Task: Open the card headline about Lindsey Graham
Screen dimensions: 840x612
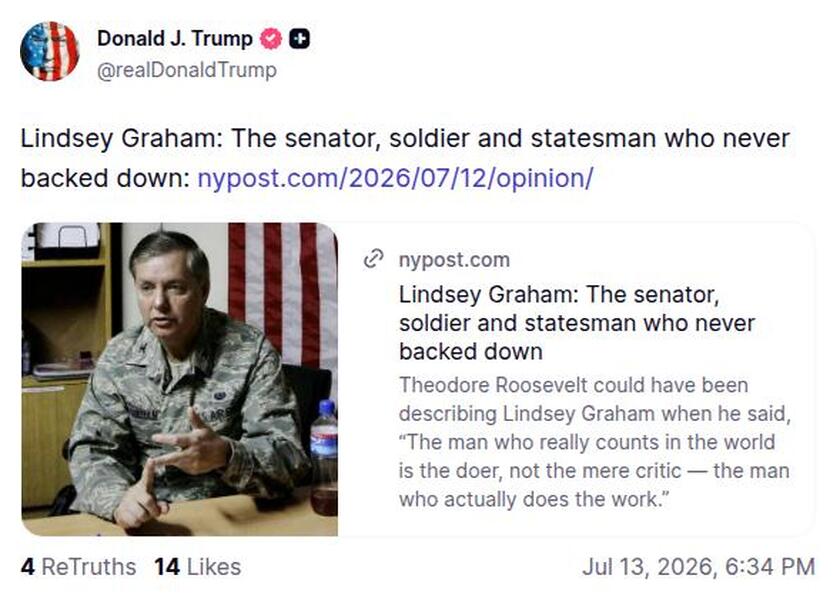Action: click(x=577, y=323)
